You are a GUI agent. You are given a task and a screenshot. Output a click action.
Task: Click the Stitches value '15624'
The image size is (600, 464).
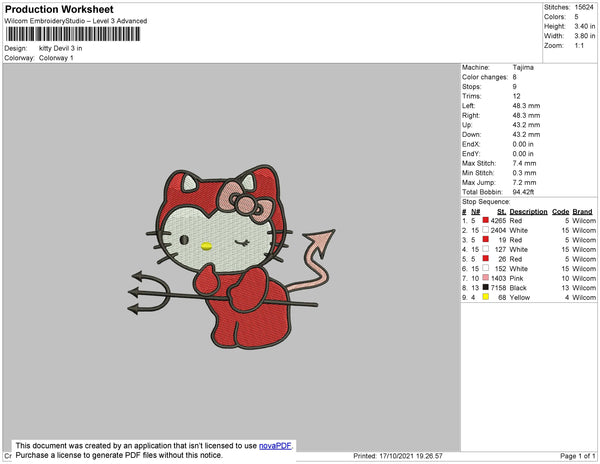[x=584, y=7]
